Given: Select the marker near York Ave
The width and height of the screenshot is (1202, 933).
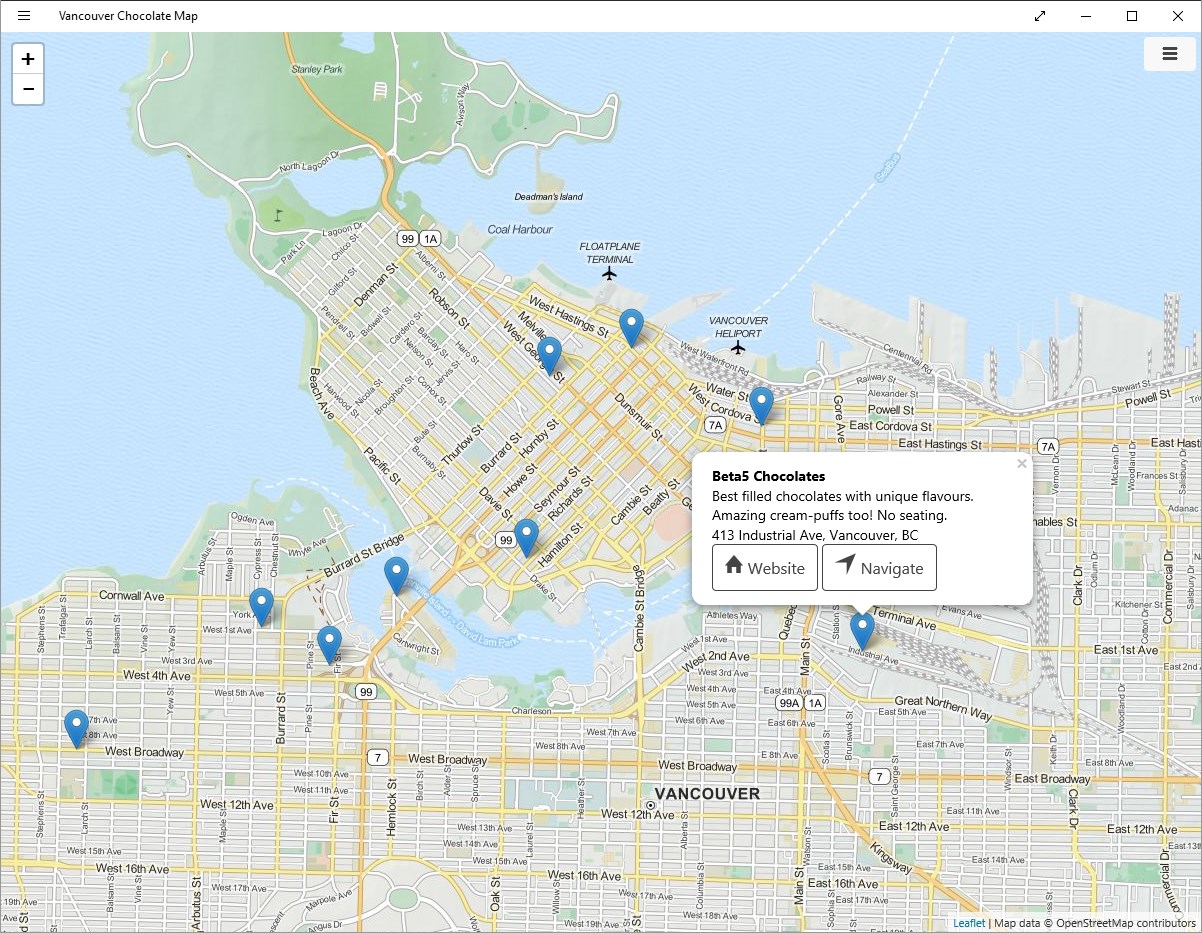Looking at the screenshot, I should click(x=261, y=607).
